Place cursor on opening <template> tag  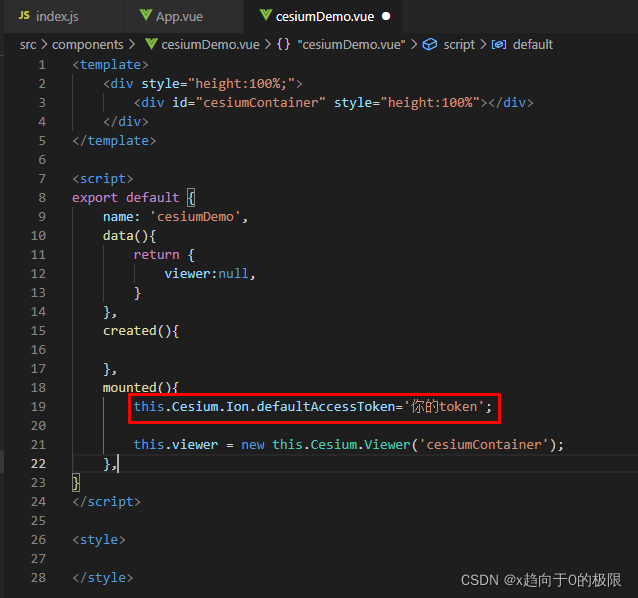[110, 65]
